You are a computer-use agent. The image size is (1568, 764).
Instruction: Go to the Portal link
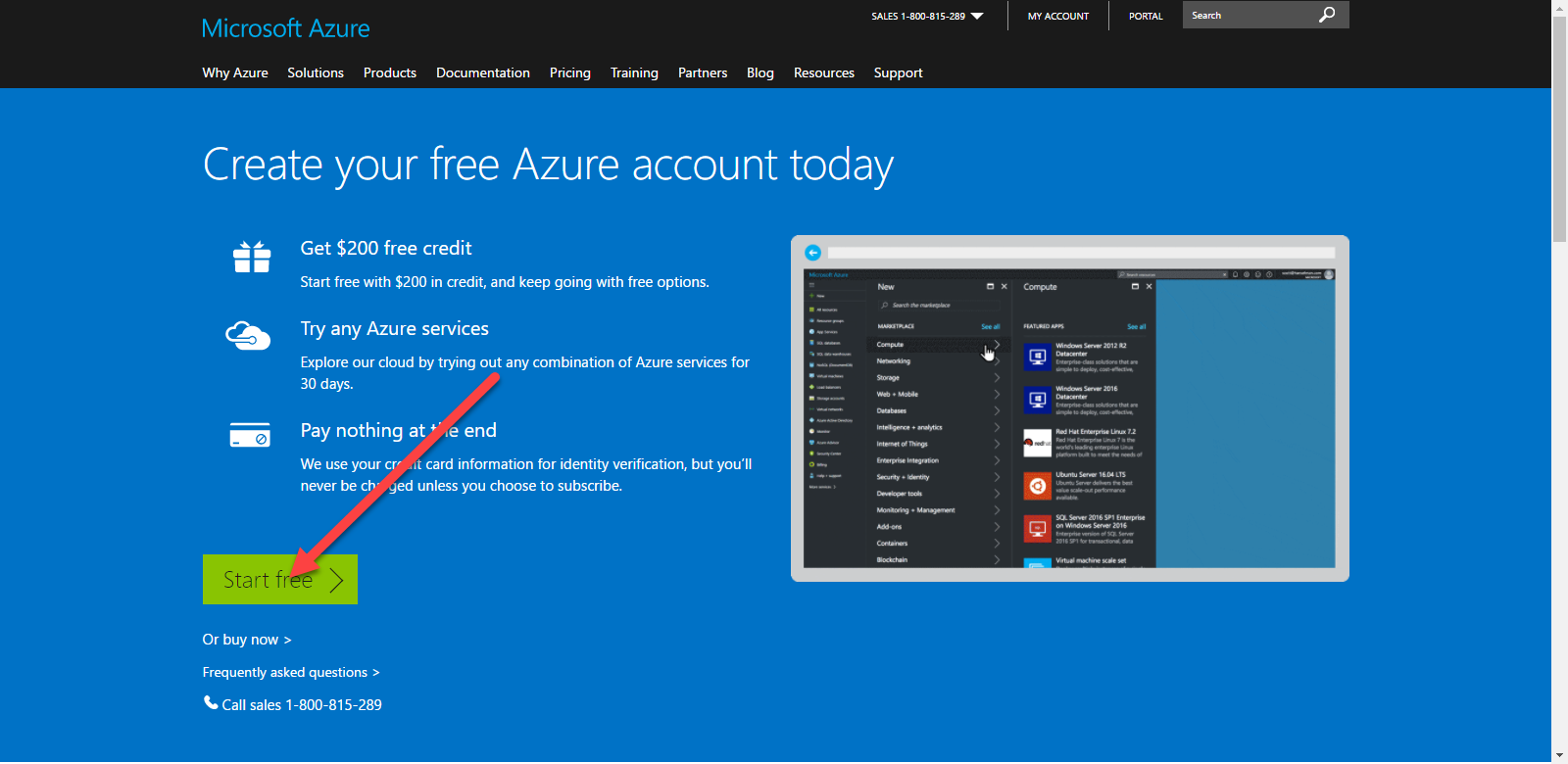click(x=1145, y=16)
